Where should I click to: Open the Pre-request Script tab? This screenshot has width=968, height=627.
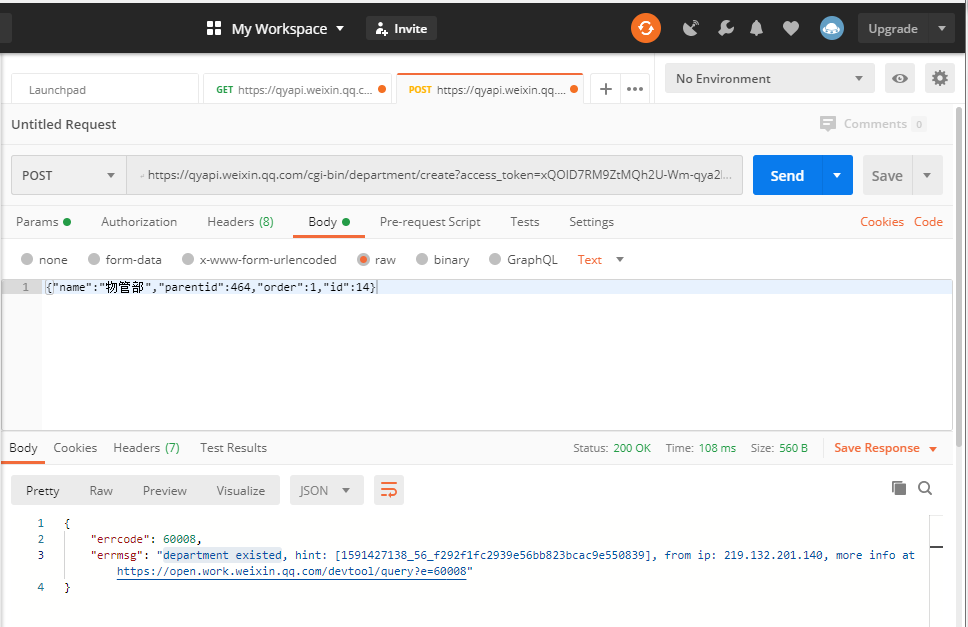430,222
